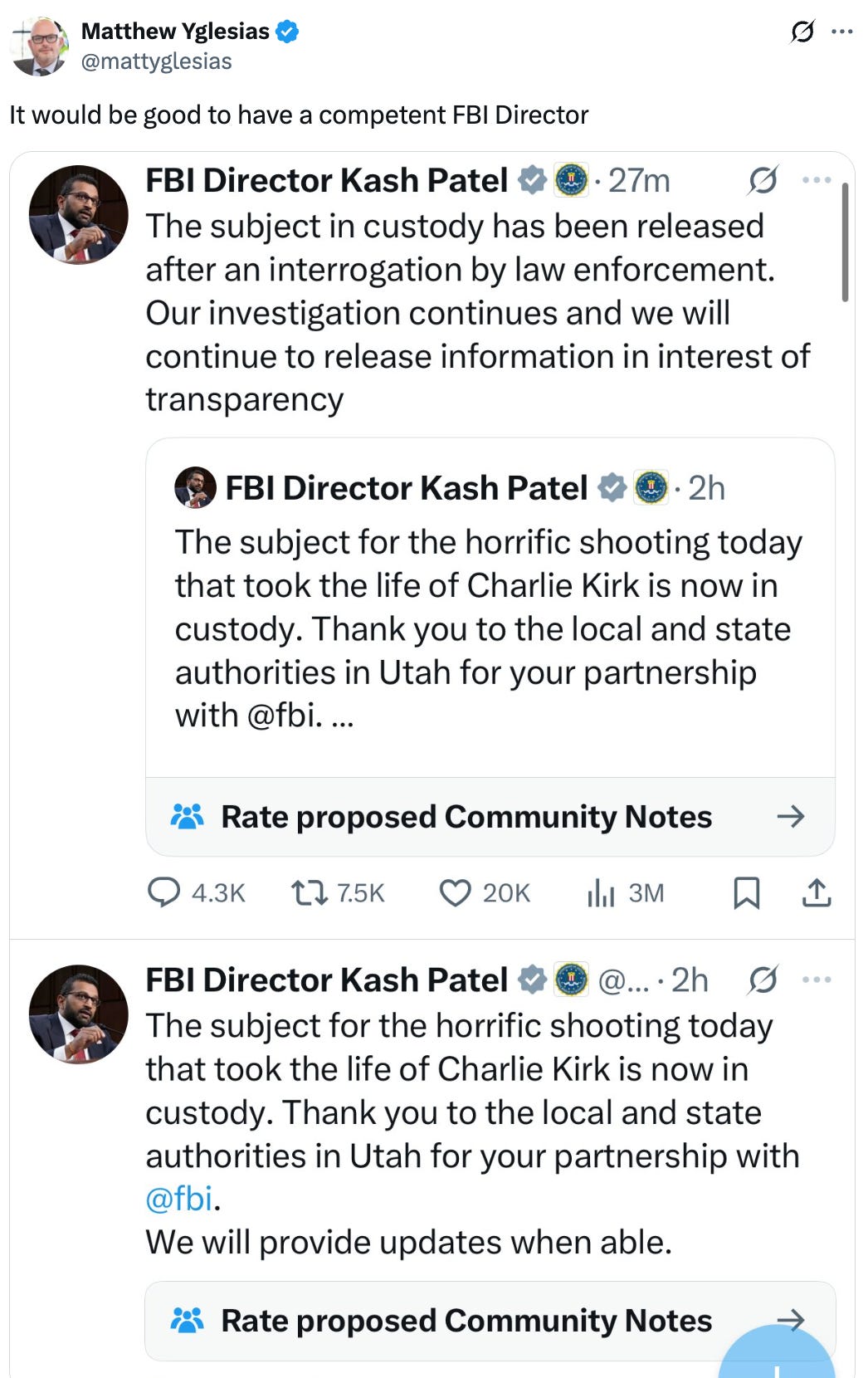
Task: Like the post with 20K likes
Action: (455, 892)
